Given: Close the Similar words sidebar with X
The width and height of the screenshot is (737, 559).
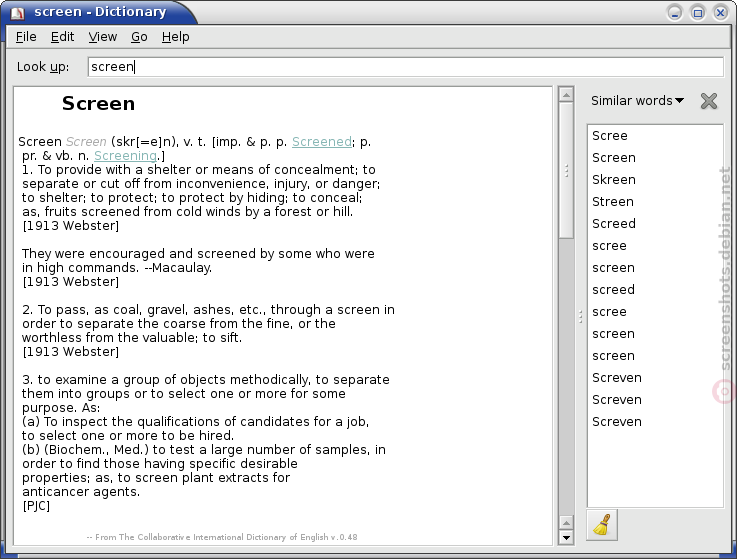Looking at the screenshot, I should [x=709, y=101].
